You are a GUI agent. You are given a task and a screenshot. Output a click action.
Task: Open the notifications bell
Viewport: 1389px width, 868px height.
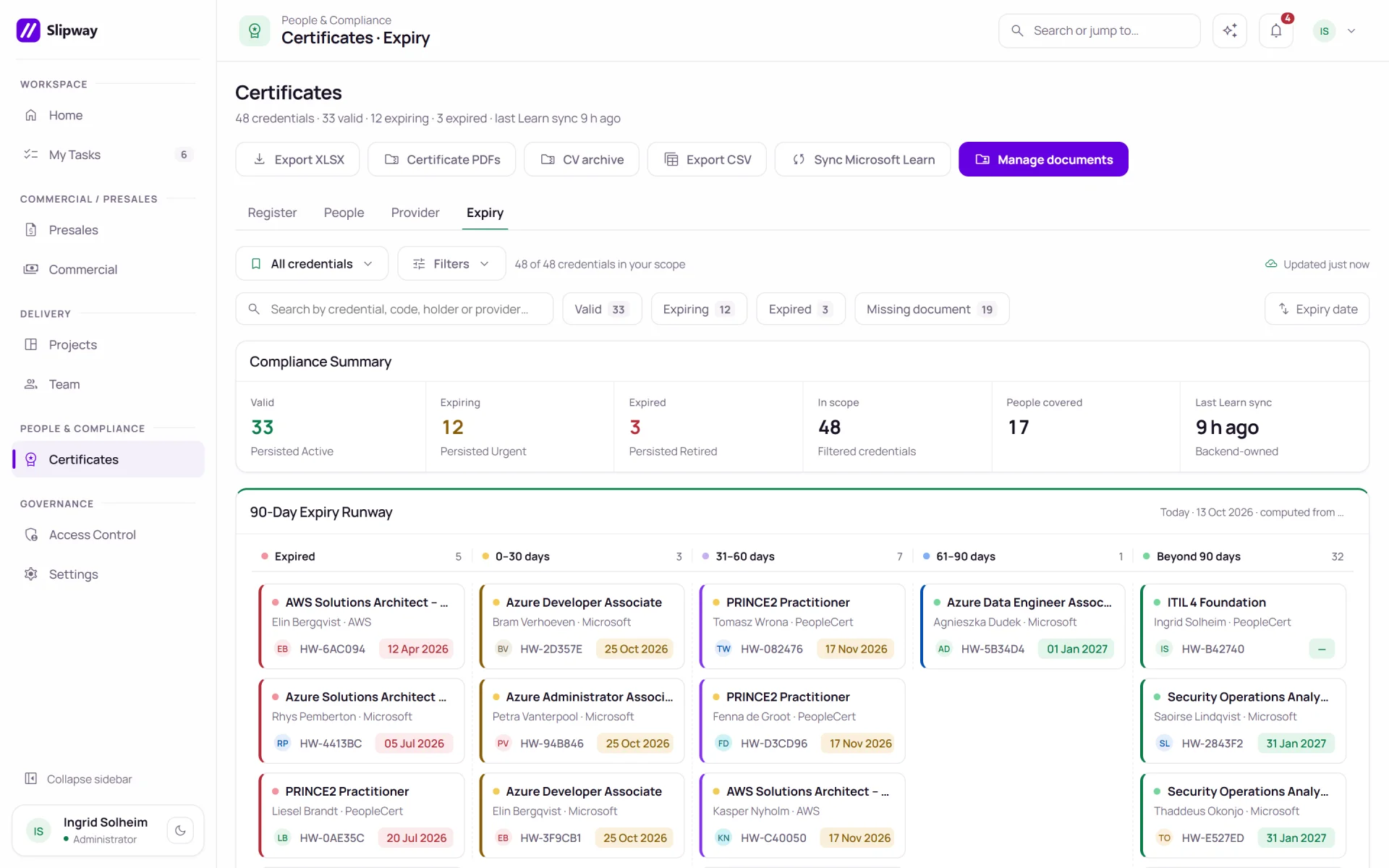pos(1276,30)
